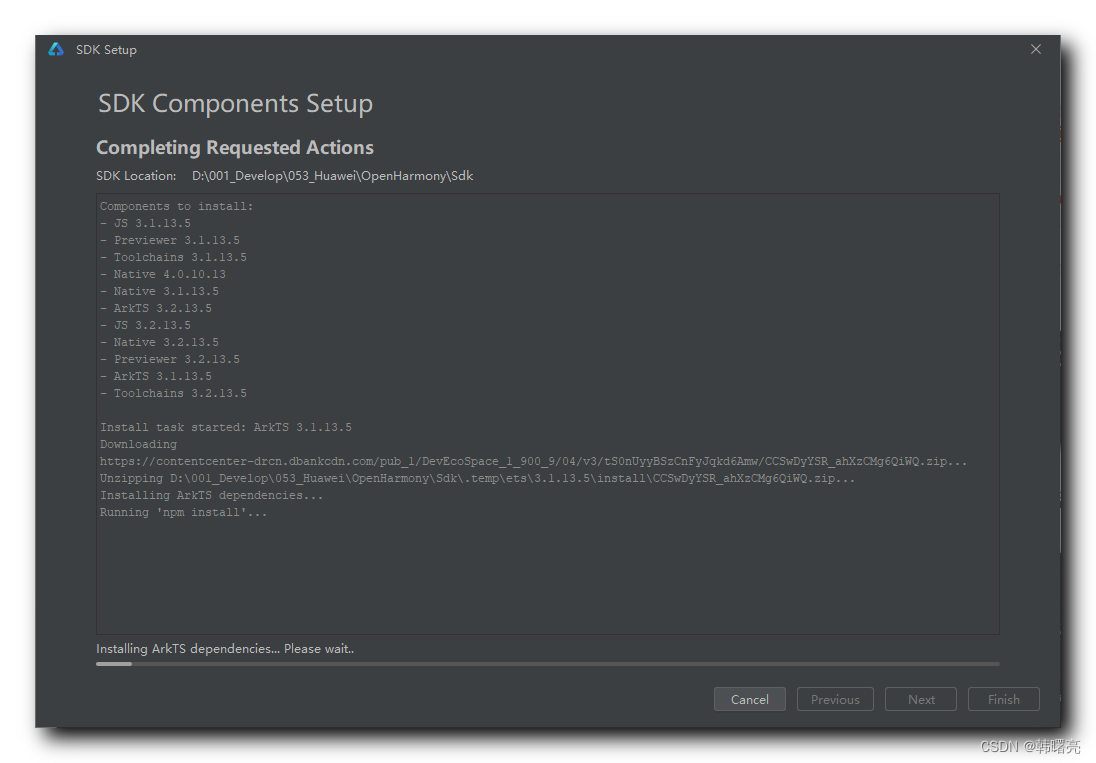Click the contentcenter download URL in the log

coord(533,462)
